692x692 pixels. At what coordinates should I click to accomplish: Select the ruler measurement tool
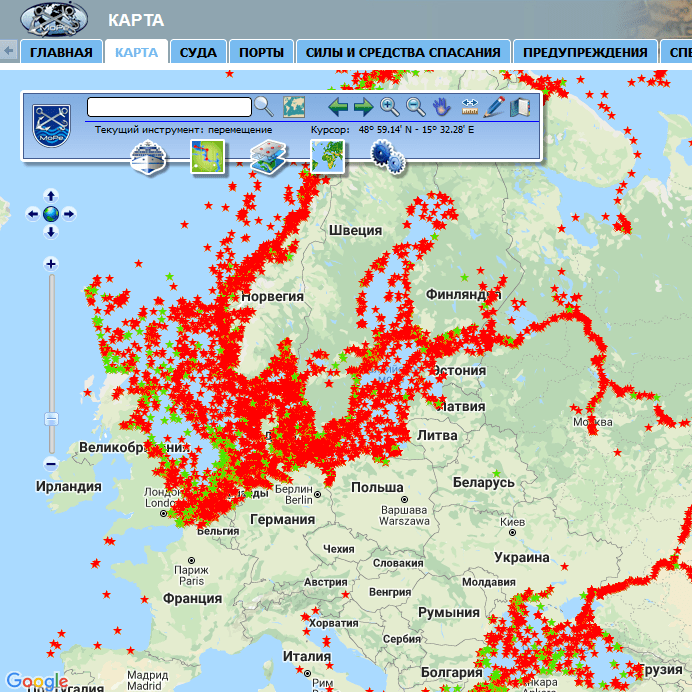(x=469, y=107)
